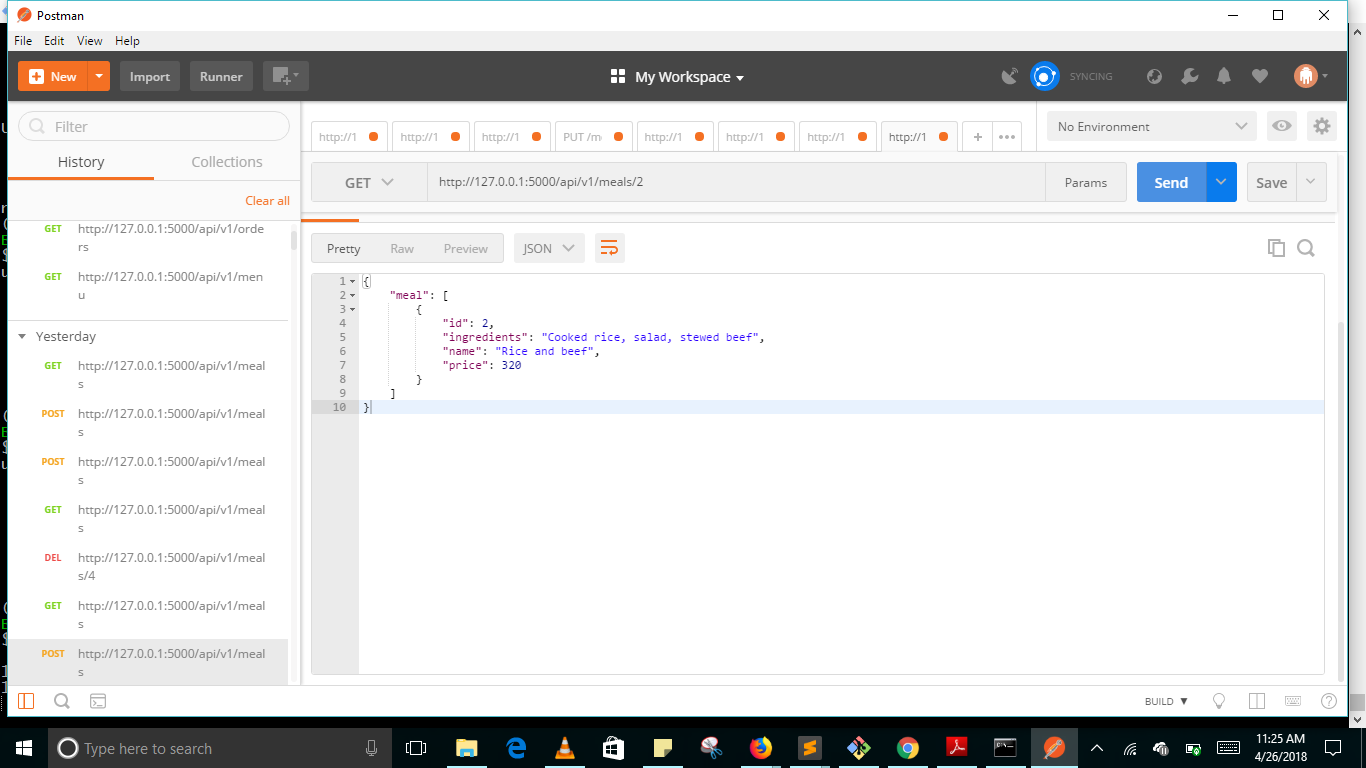
Task: Click the history Filter search field
Action: click(154, 126)
